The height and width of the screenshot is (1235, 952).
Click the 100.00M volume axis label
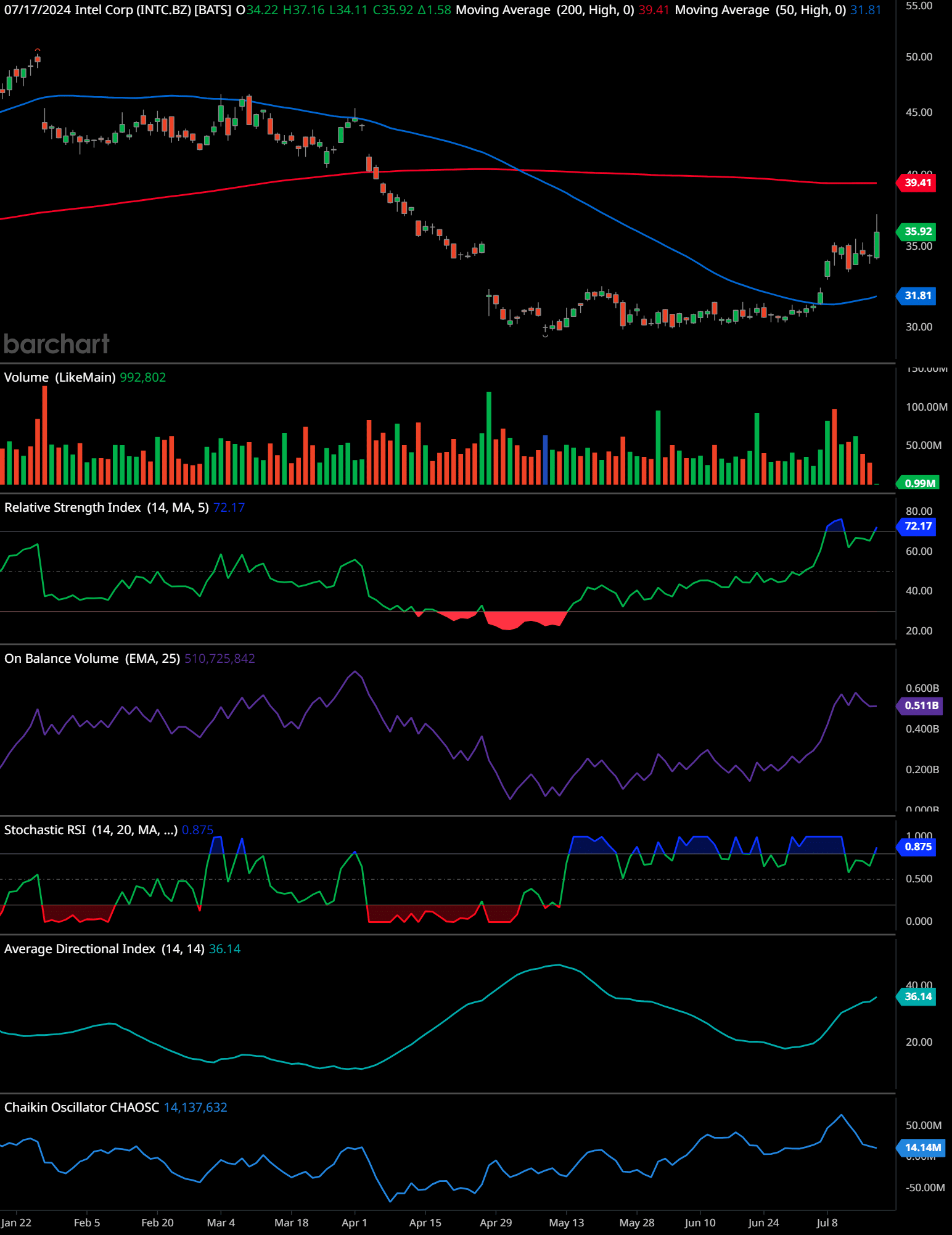point(927,407)
